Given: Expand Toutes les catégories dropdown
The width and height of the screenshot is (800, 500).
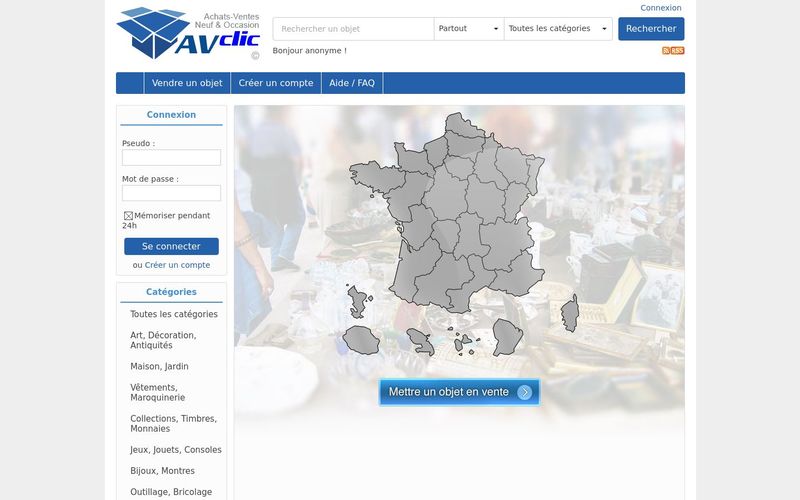Looking at the screenshot, I should tap(558, 29).
